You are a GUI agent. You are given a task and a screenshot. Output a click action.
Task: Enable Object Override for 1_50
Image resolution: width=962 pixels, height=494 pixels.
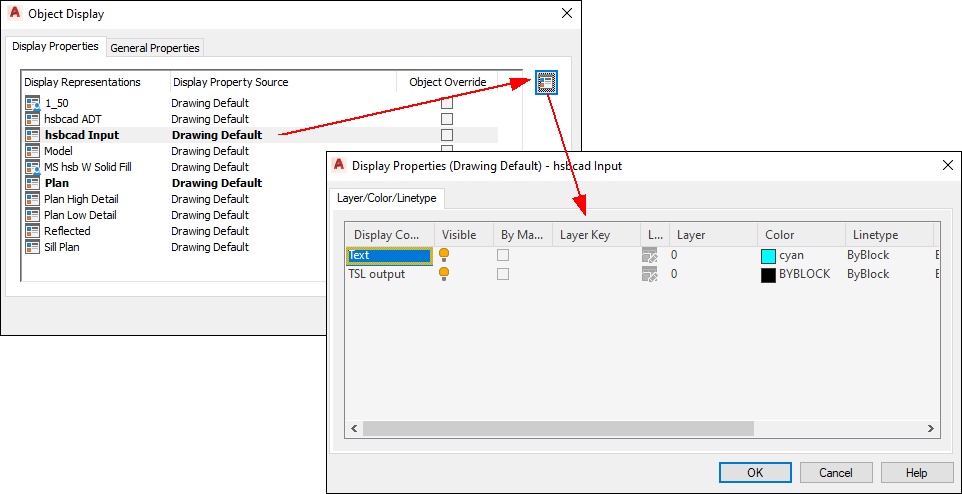tap(447, 103)
